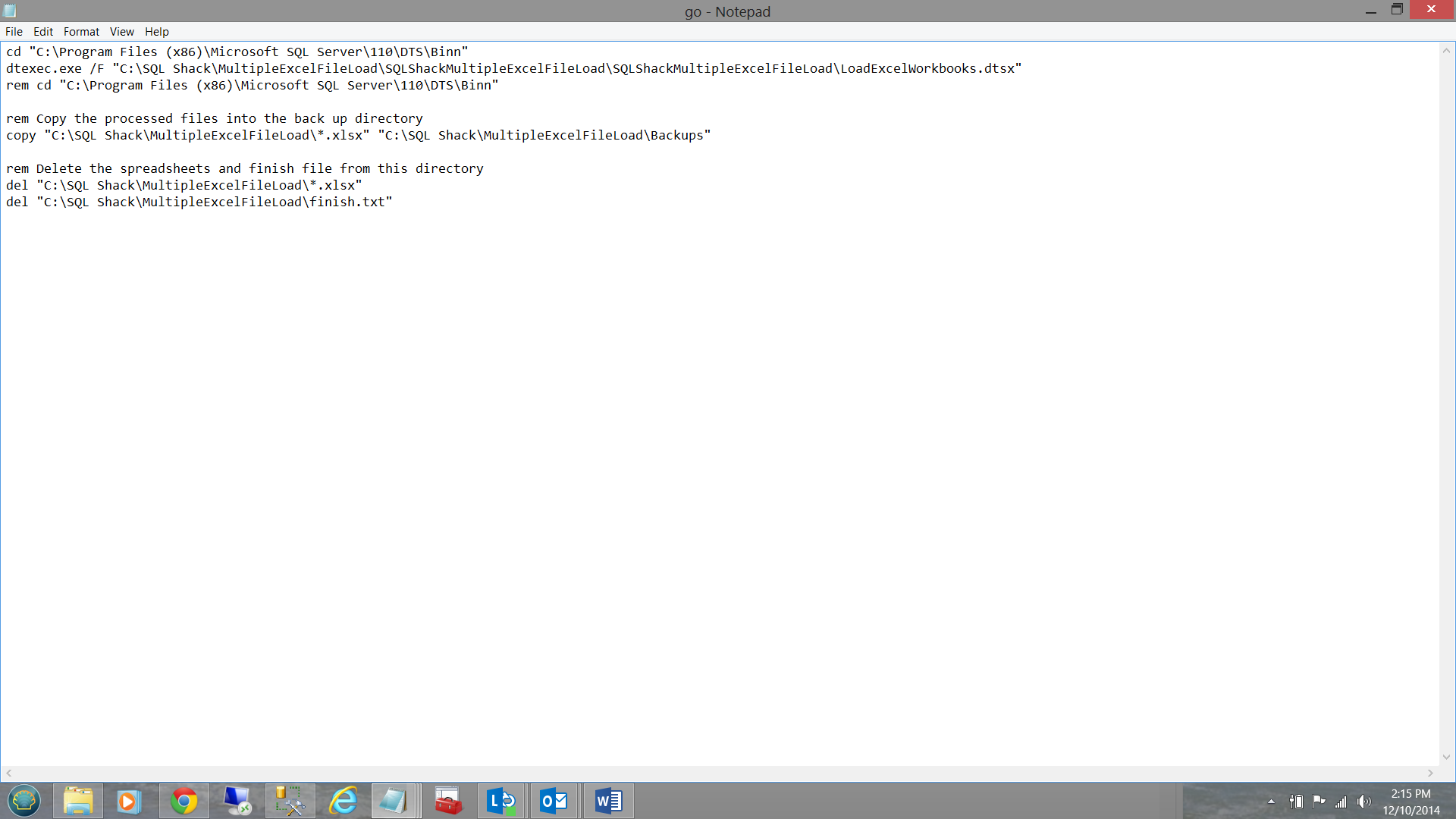Switch to Outlook in the taskbar
Viewport: 1456px width, 819px height.
tap(554, 801)
